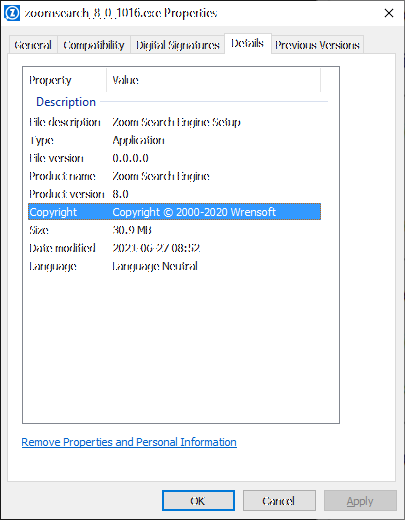
Task: Select the Size property row
Action: pyautogui.click(x=174, y=230)
